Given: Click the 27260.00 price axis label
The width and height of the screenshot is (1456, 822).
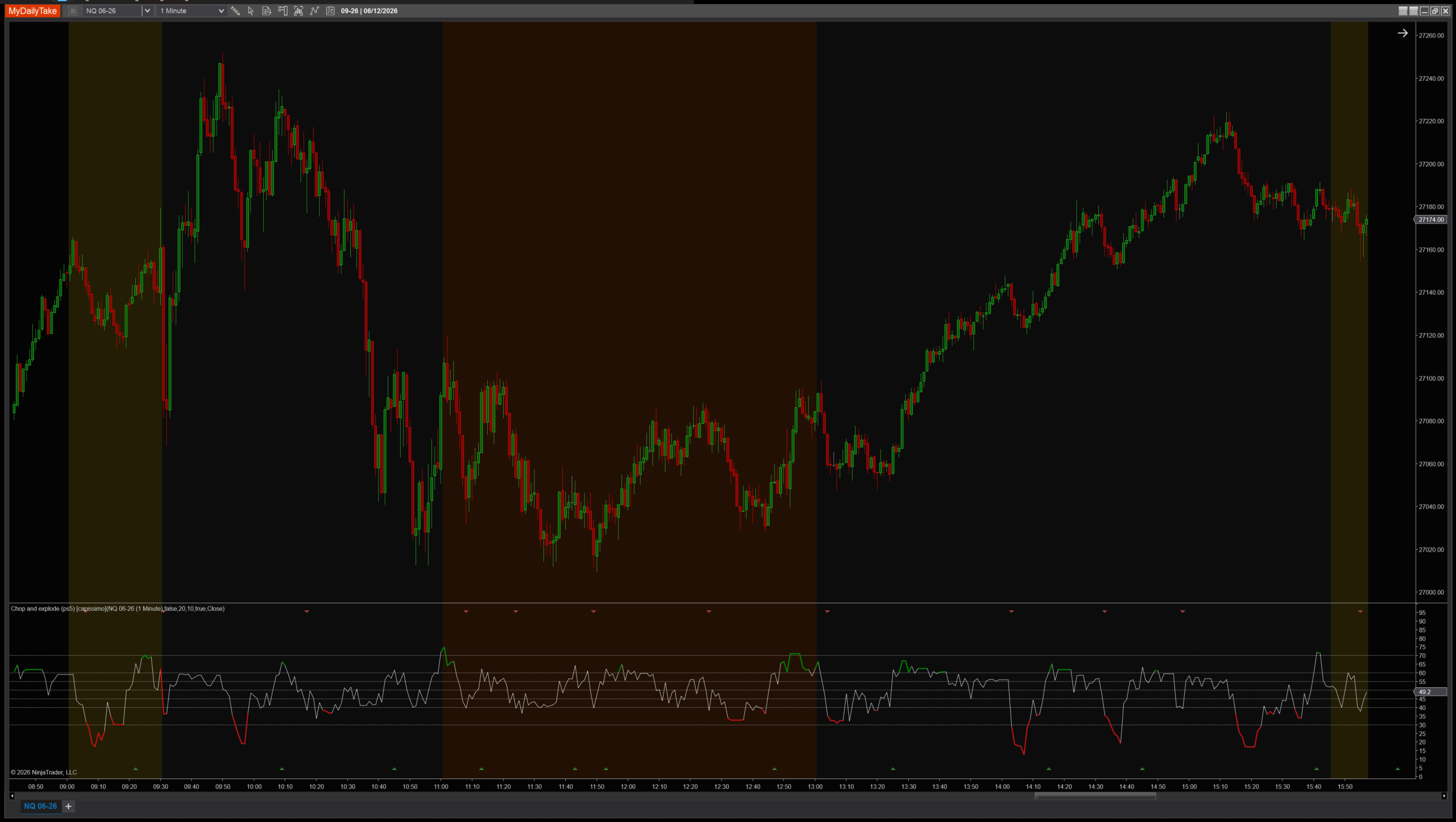Looking at the screenshot, I should click(1431, 36).
